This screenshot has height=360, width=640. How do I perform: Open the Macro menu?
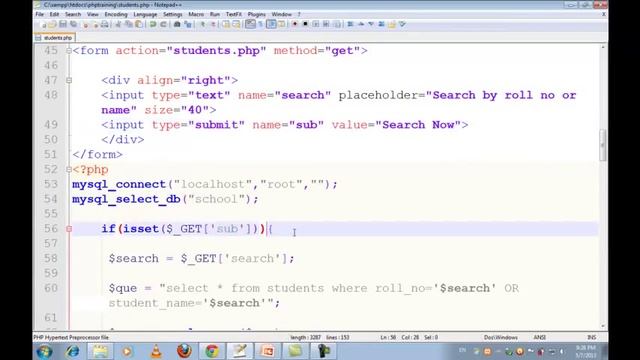coord(196,14)
